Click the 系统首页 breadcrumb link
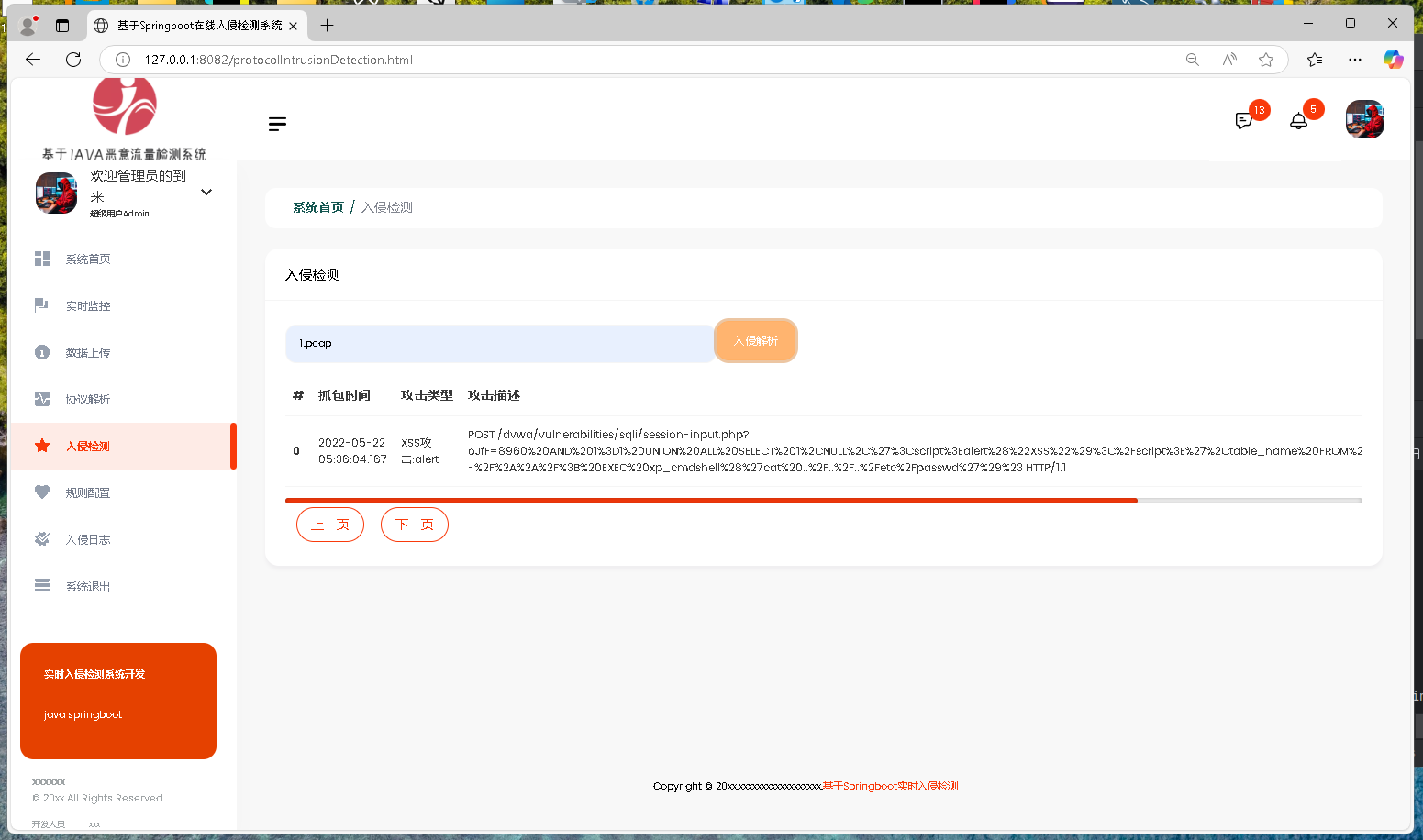1423x840 pixels. click(x=317, y=207)
